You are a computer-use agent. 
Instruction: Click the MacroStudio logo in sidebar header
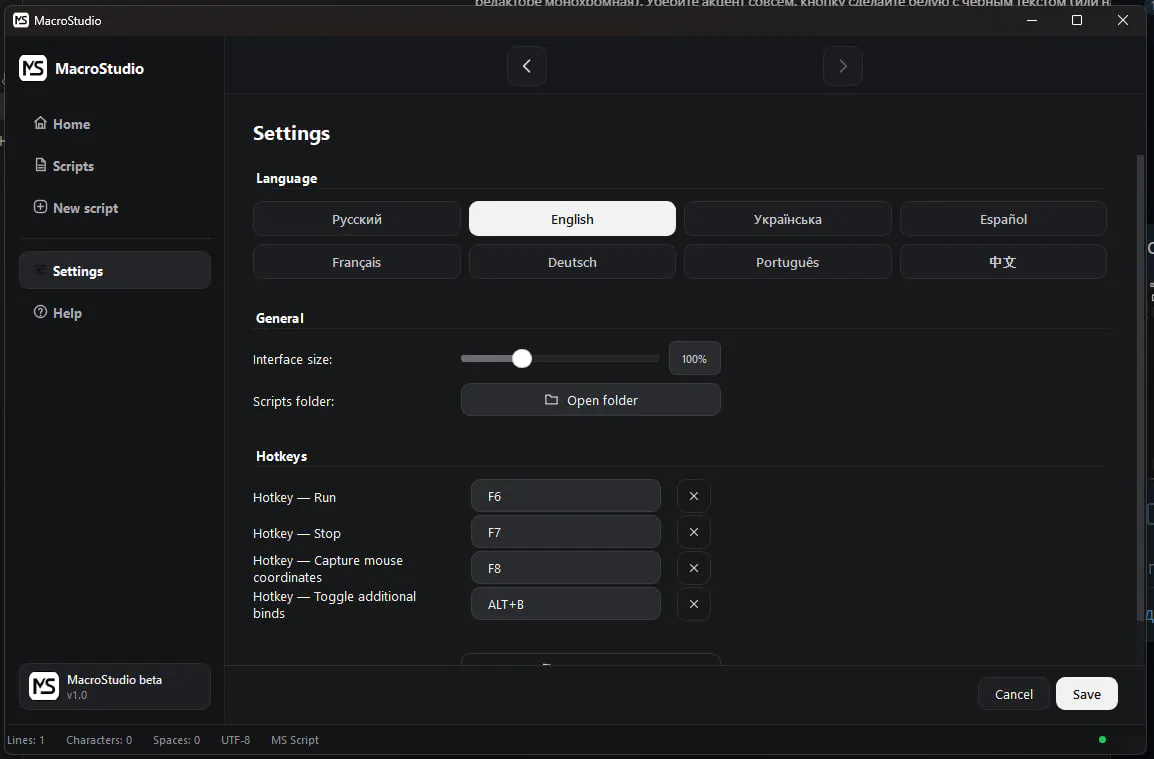pos(33,68)
